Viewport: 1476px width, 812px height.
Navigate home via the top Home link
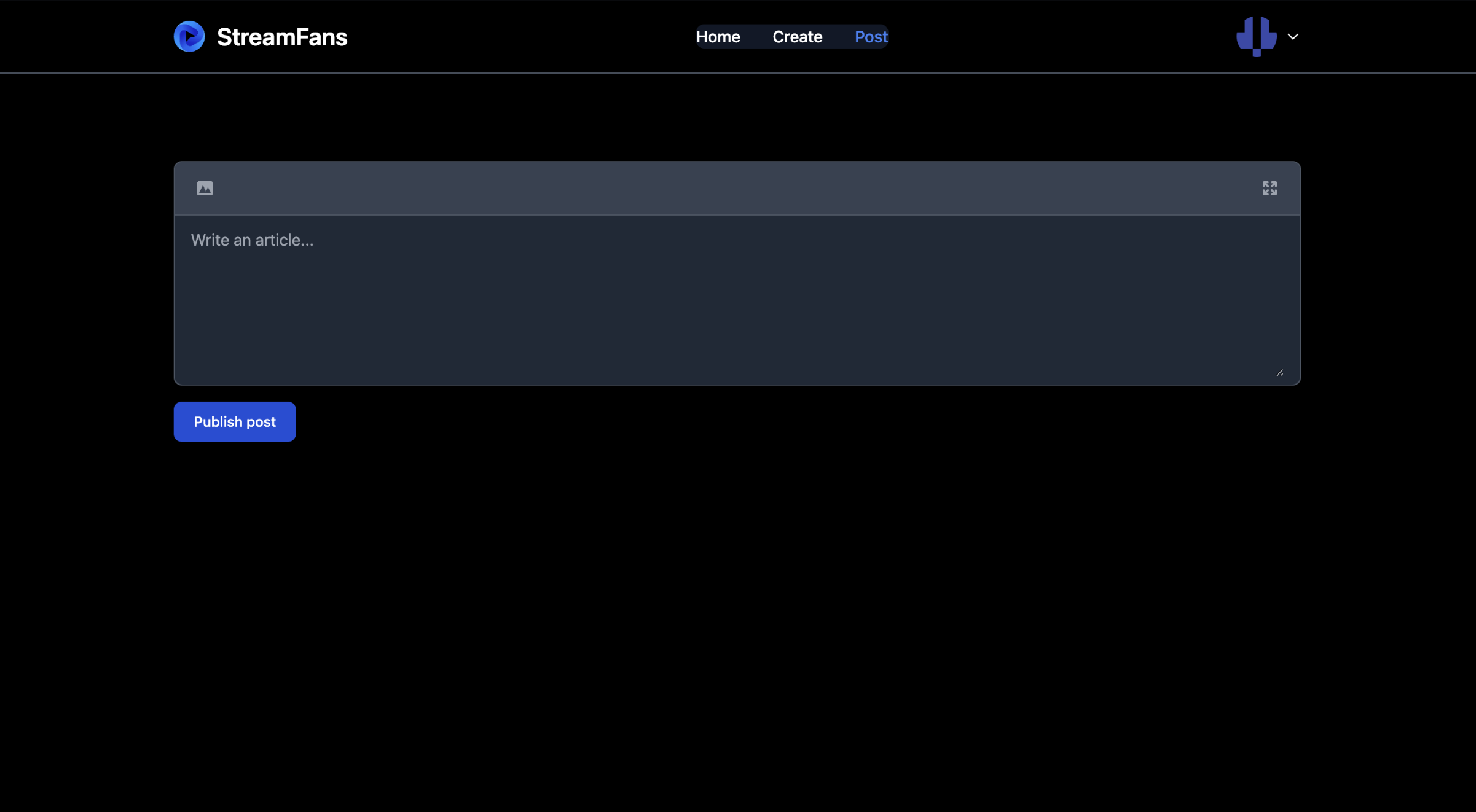[x=718, y=37]
